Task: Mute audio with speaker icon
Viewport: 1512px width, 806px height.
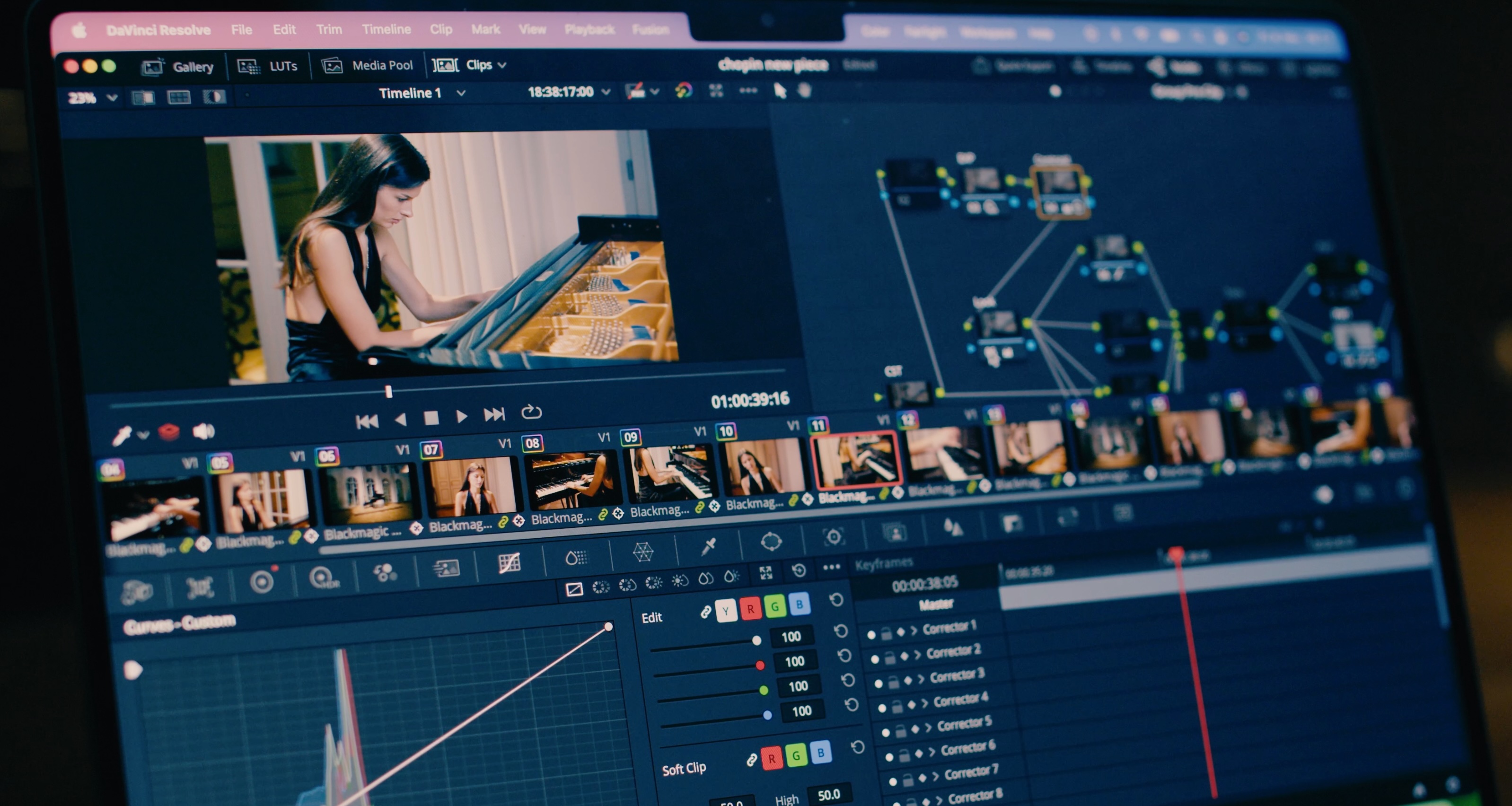Action: [203, 431]
